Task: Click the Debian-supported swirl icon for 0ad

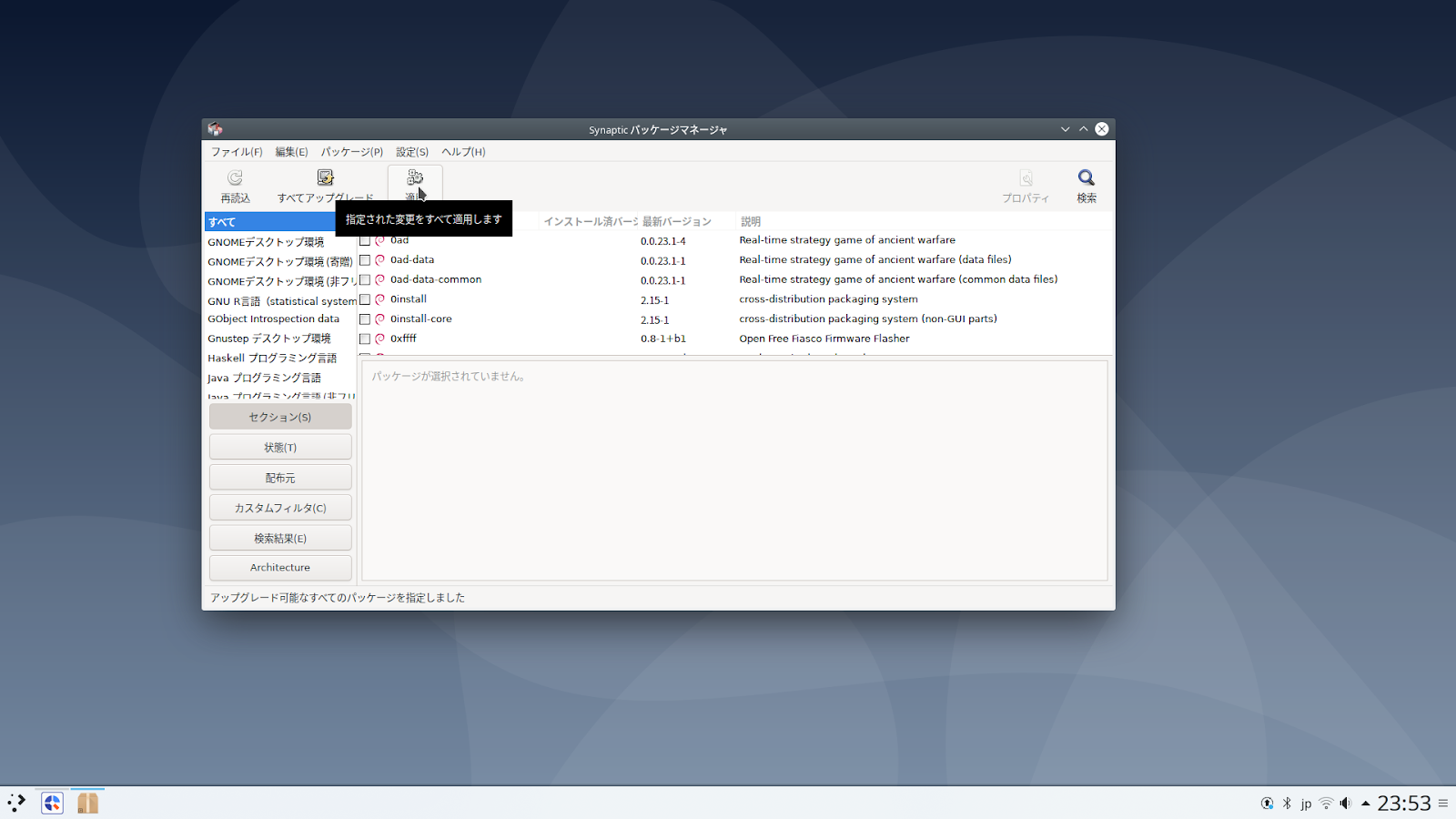Action: tap(380, 240)
